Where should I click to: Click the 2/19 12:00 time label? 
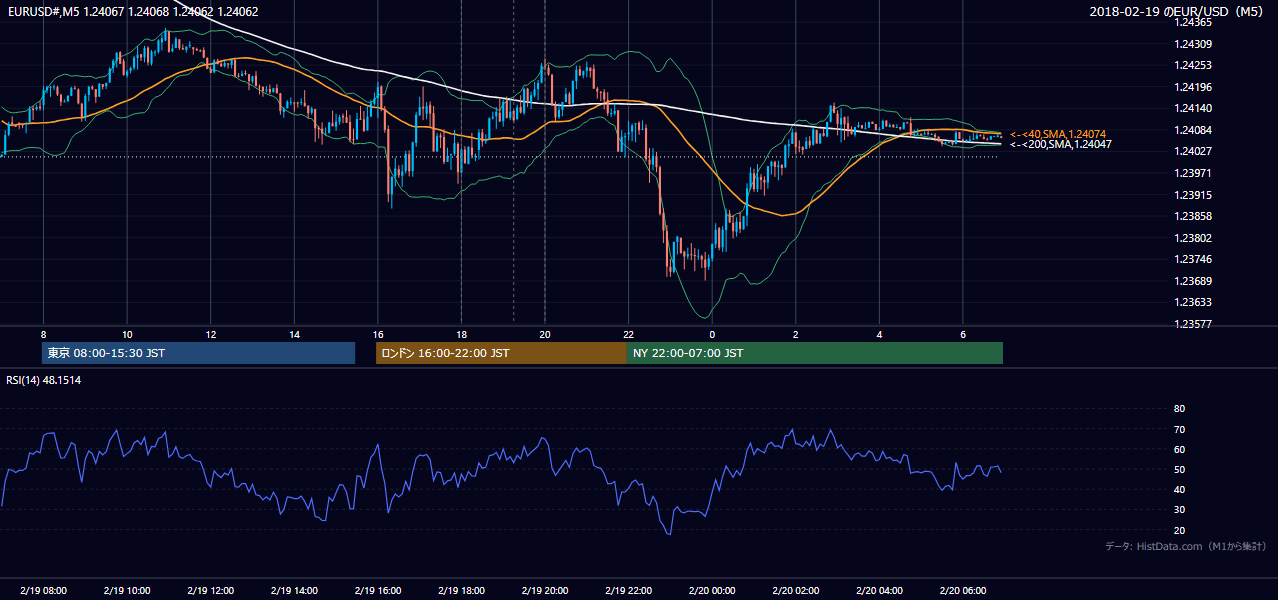(x=211, y=591)
